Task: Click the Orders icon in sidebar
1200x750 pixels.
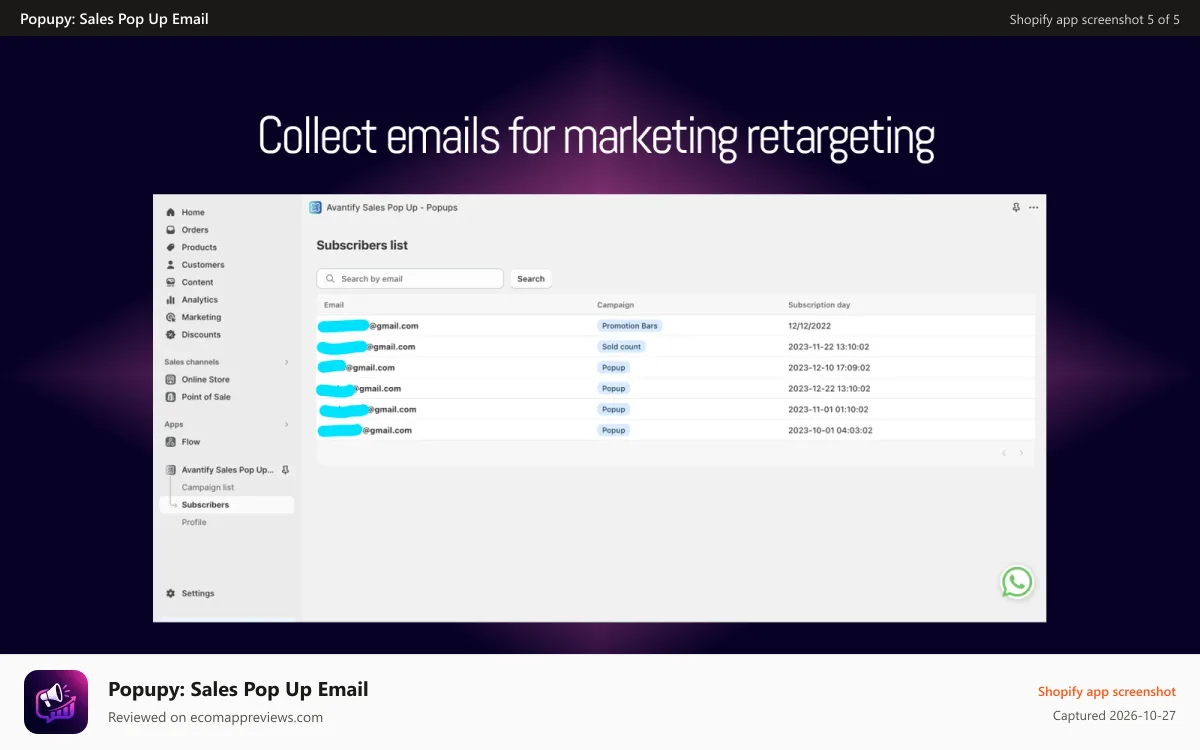Action: (170, 230)
